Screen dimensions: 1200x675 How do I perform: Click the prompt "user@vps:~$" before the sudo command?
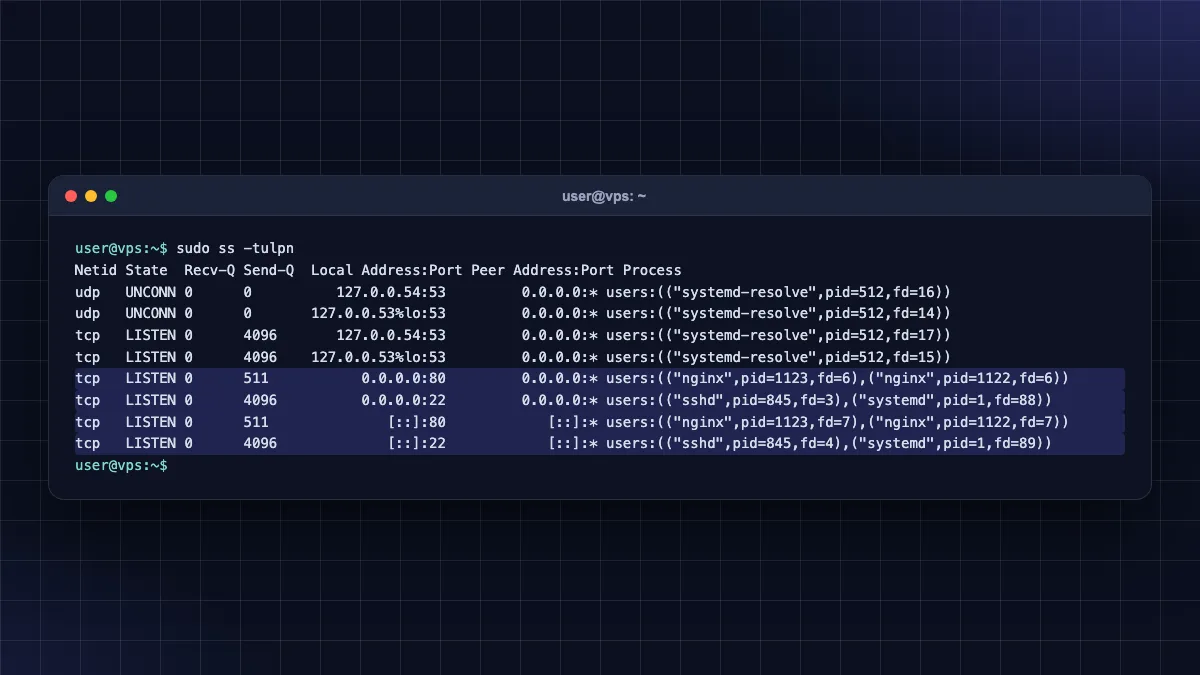pos(121,248)
